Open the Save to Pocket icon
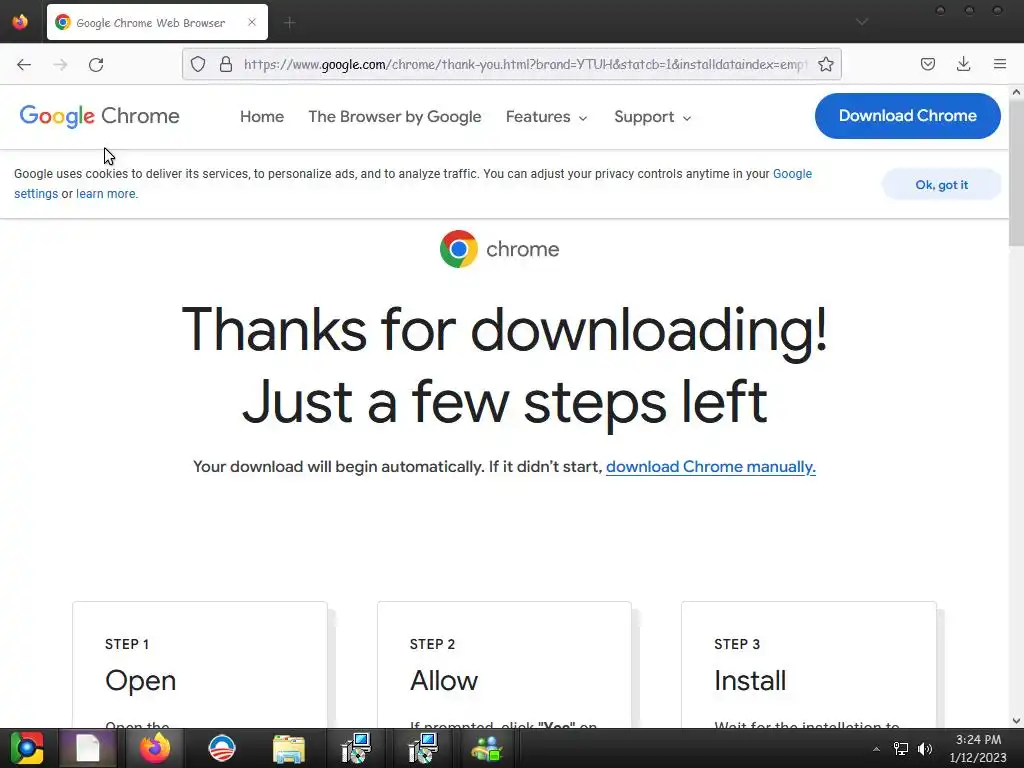 coord(928,64)
